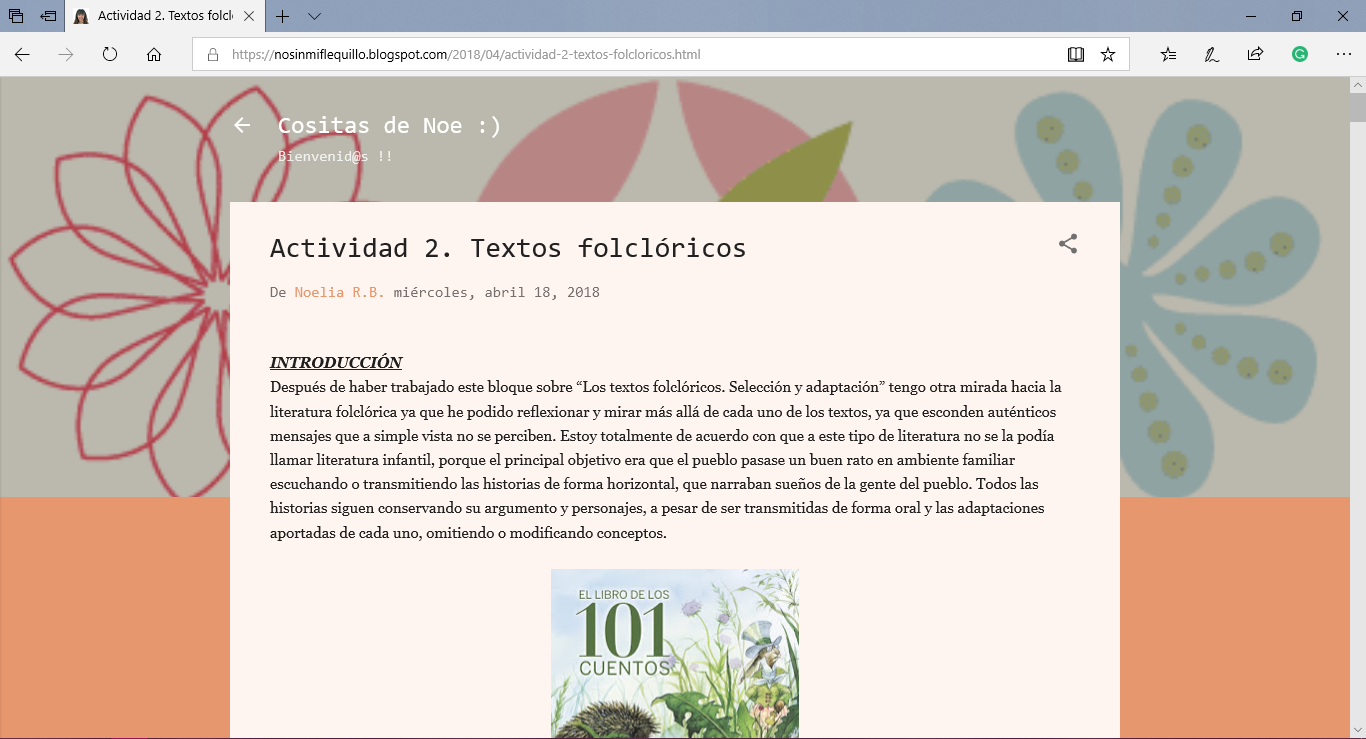The width and height of the screenshot is (1366, 739).
Task: Open author link Noelia R.B.
Action: pos(339,292)
